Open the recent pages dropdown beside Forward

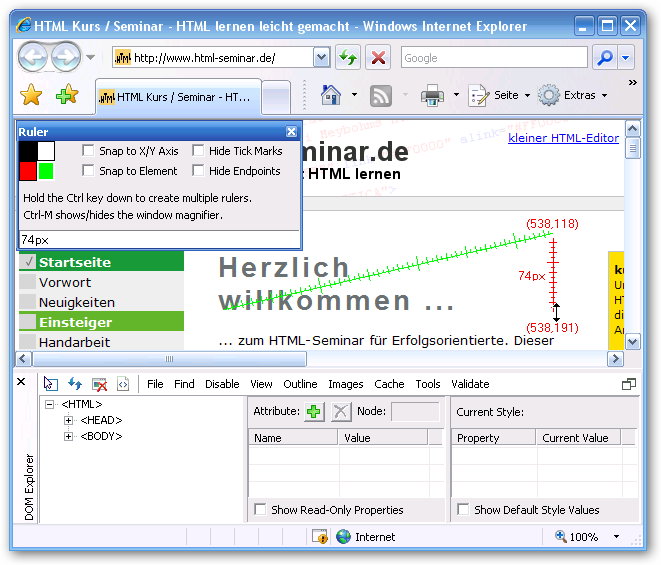point(91,57)
